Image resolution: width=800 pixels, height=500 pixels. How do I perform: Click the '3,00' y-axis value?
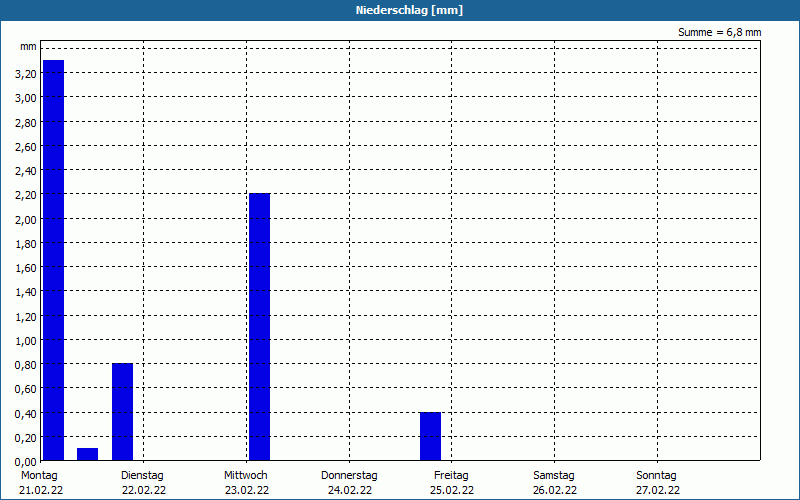[x=26, y=98]
